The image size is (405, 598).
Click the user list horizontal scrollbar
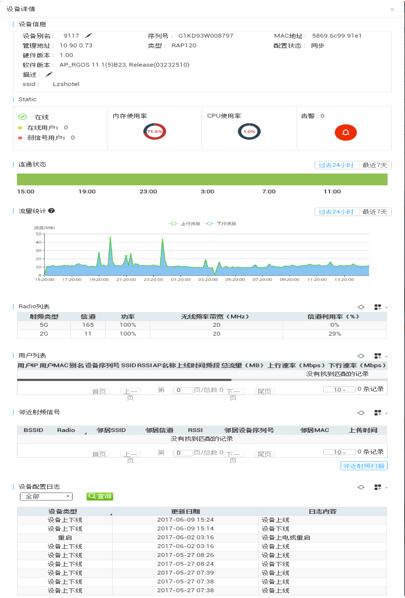(x=124, y=380)
